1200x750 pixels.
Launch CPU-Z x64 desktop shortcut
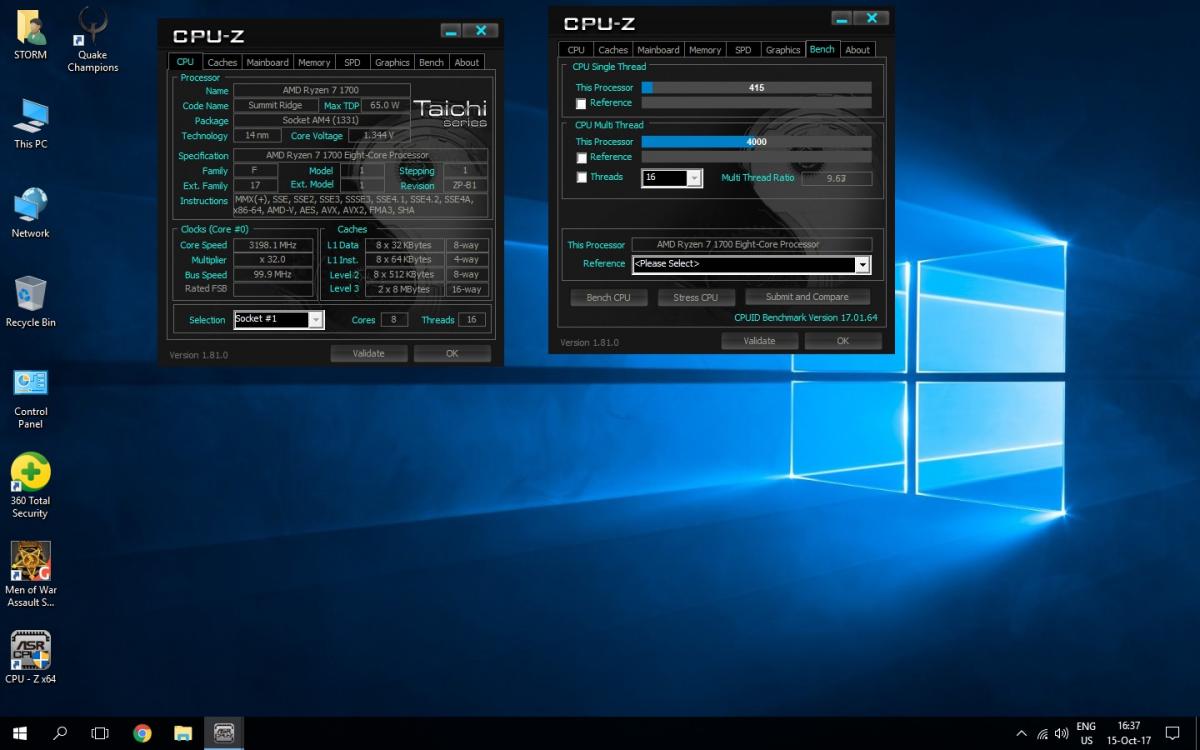pyautogui.click(x=30, y=657)
